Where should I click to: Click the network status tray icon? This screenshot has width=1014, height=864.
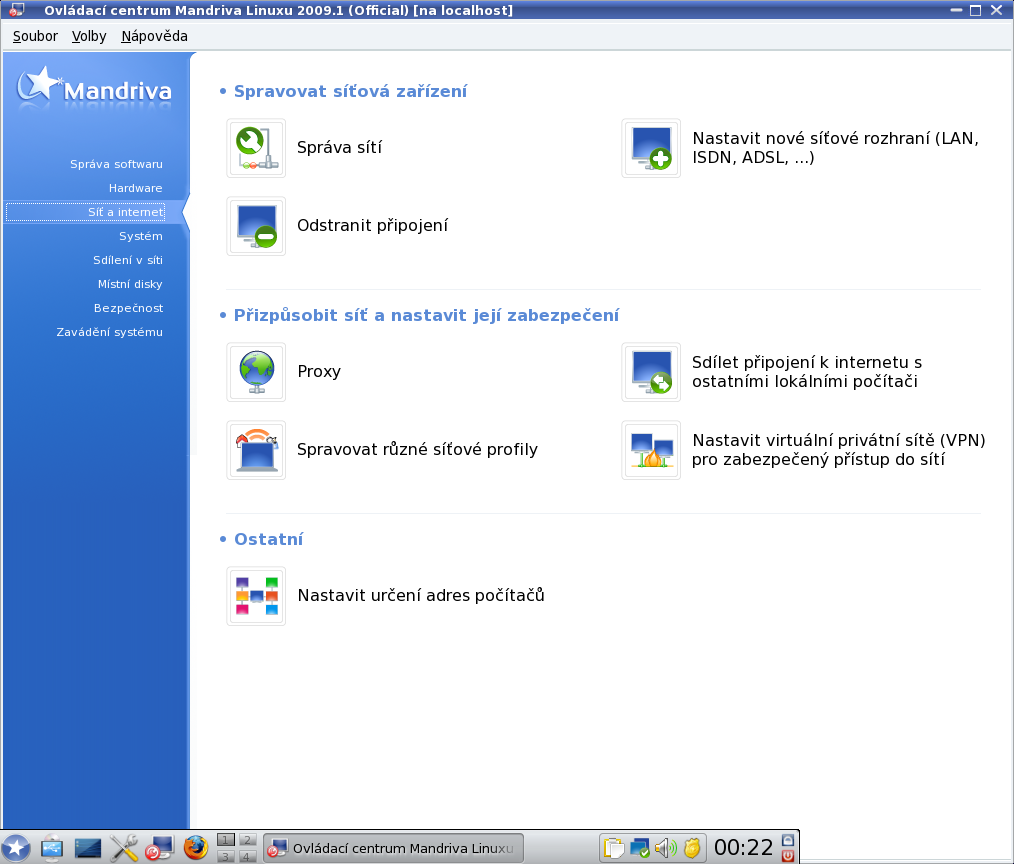[640, 848]
